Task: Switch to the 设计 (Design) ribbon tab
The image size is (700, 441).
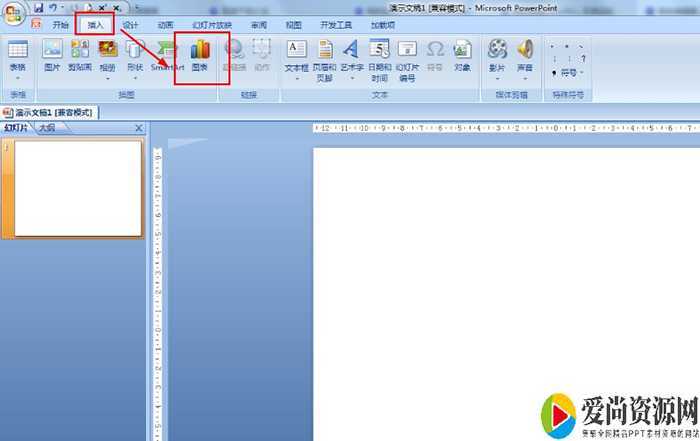Action: click(130, 25)
